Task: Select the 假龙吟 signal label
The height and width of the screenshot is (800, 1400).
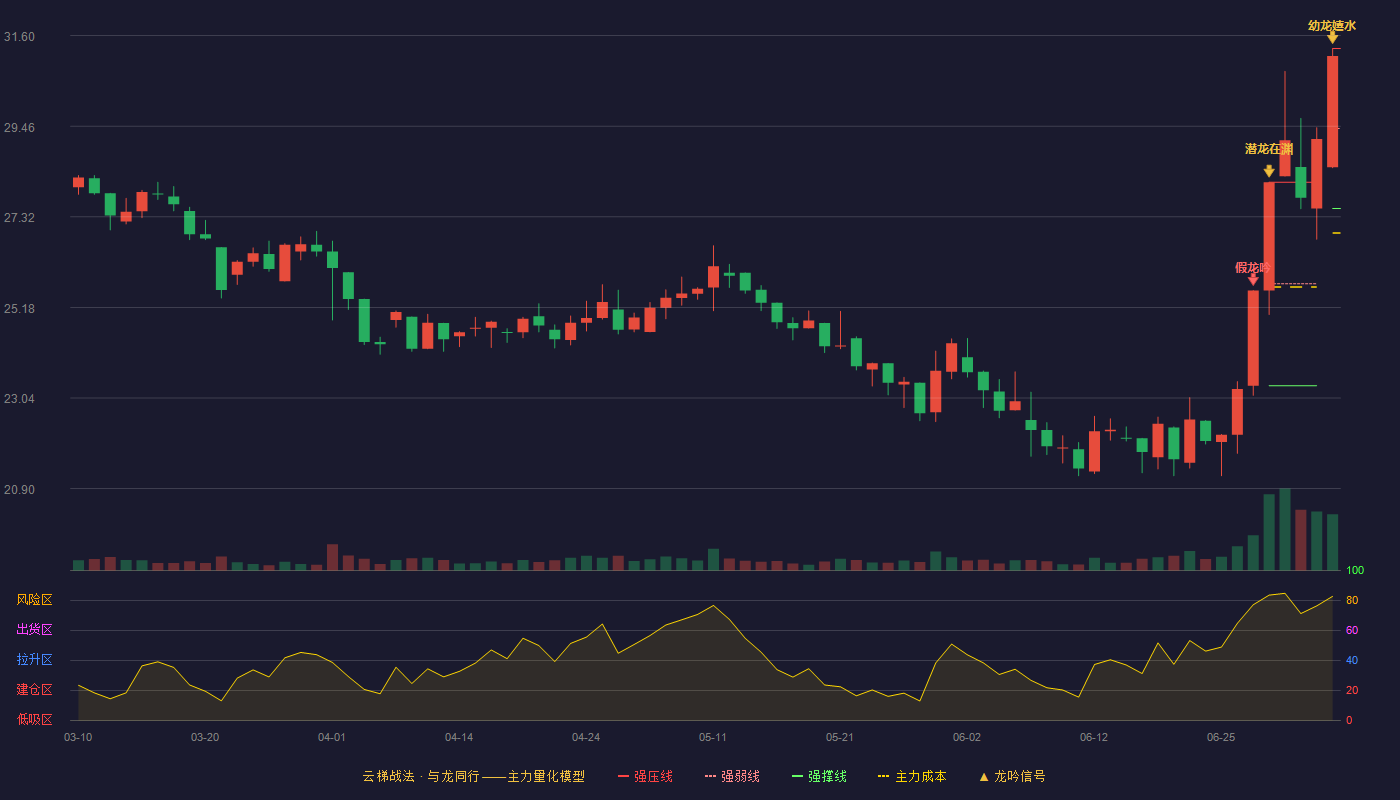Action: click(1253, 267)
